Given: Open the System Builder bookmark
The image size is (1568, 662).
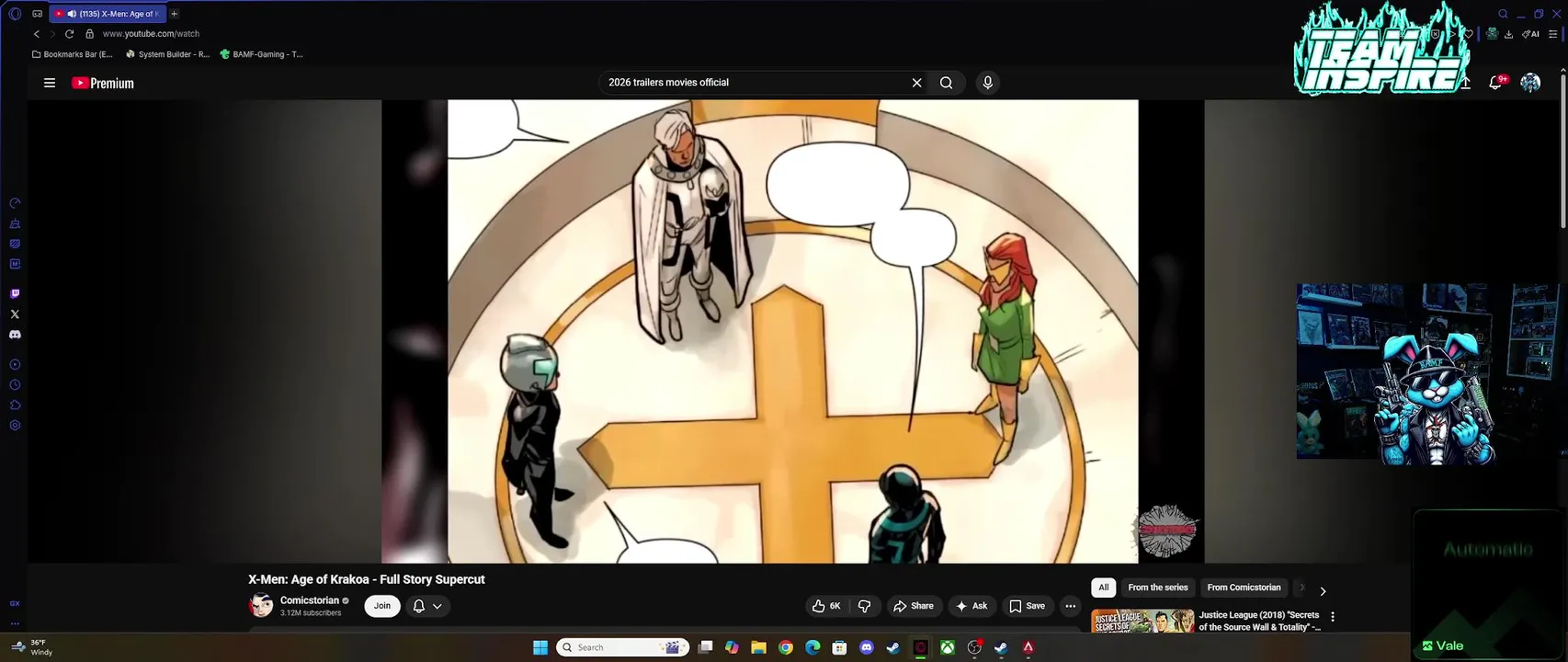Looking at the screenshot, I should [x=167, y=54].
